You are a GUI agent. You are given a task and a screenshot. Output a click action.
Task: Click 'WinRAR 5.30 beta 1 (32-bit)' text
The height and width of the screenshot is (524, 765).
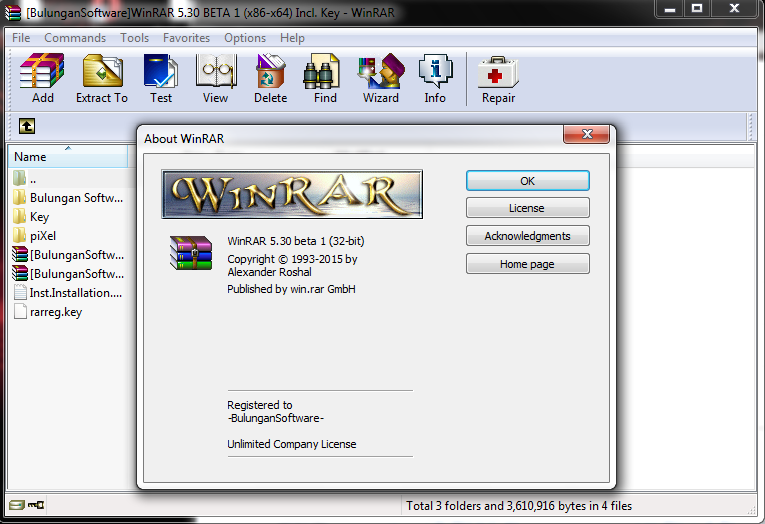pyautogui.click(x=296, y=241)
